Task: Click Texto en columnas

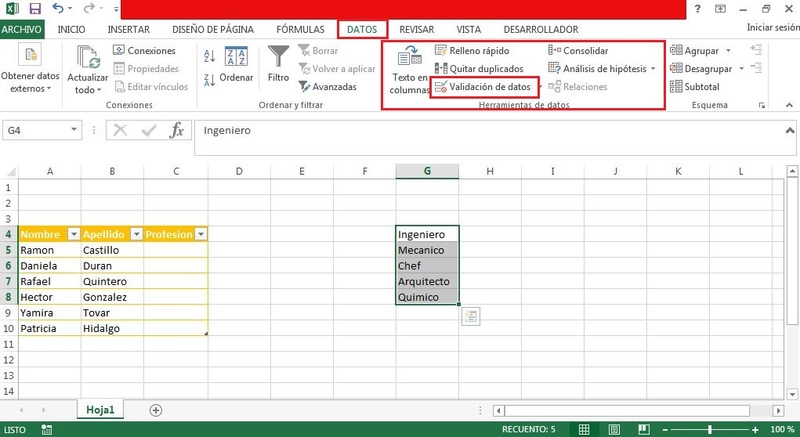Action: pos(409,70)
